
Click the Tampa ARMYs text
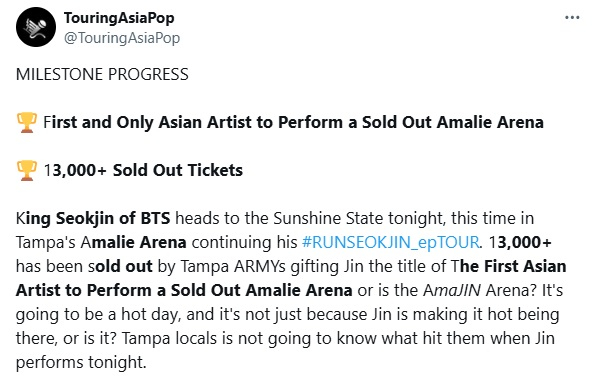[x=233, y=267]
